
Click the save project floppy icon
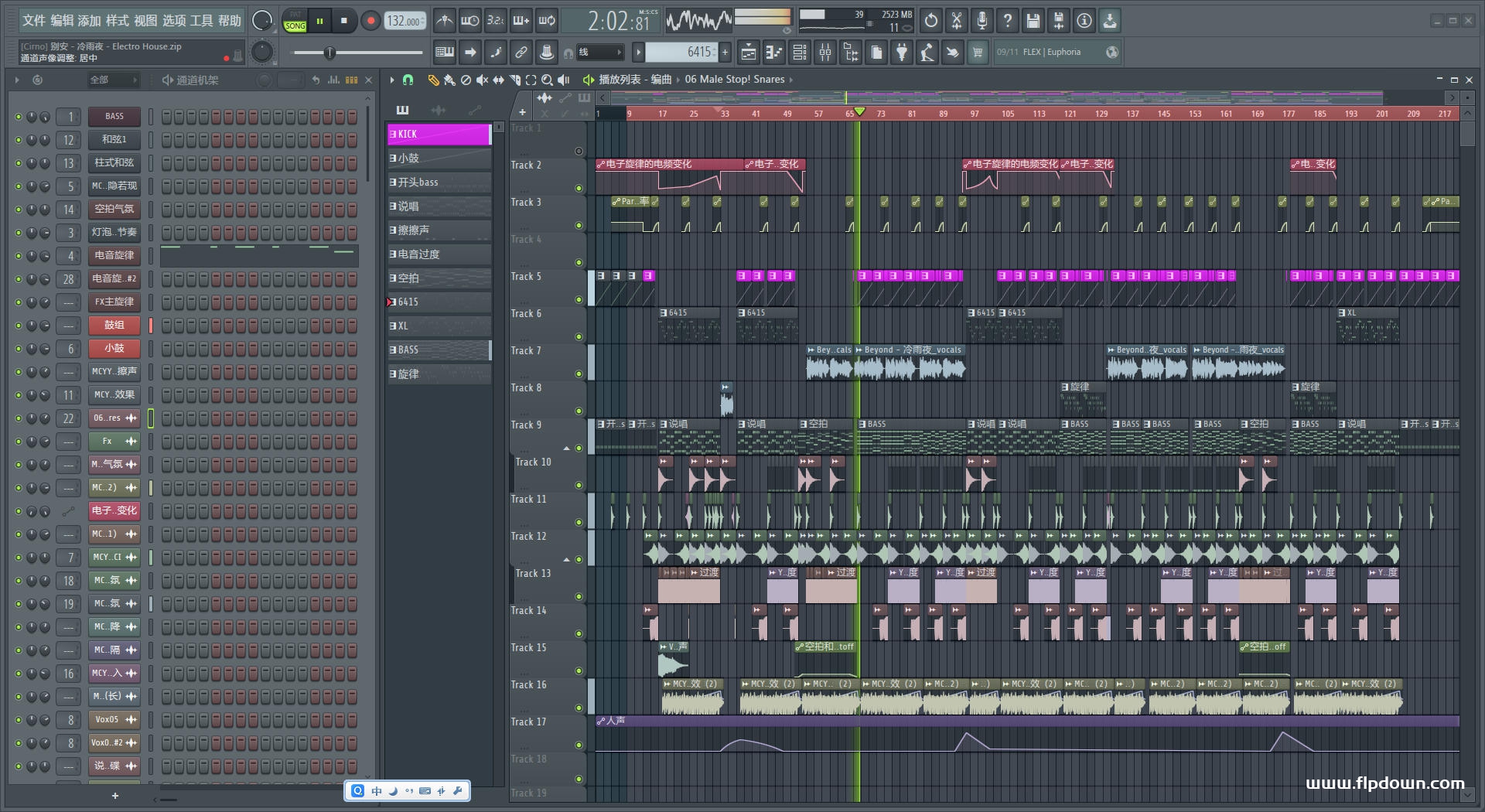pos(1033,21)
